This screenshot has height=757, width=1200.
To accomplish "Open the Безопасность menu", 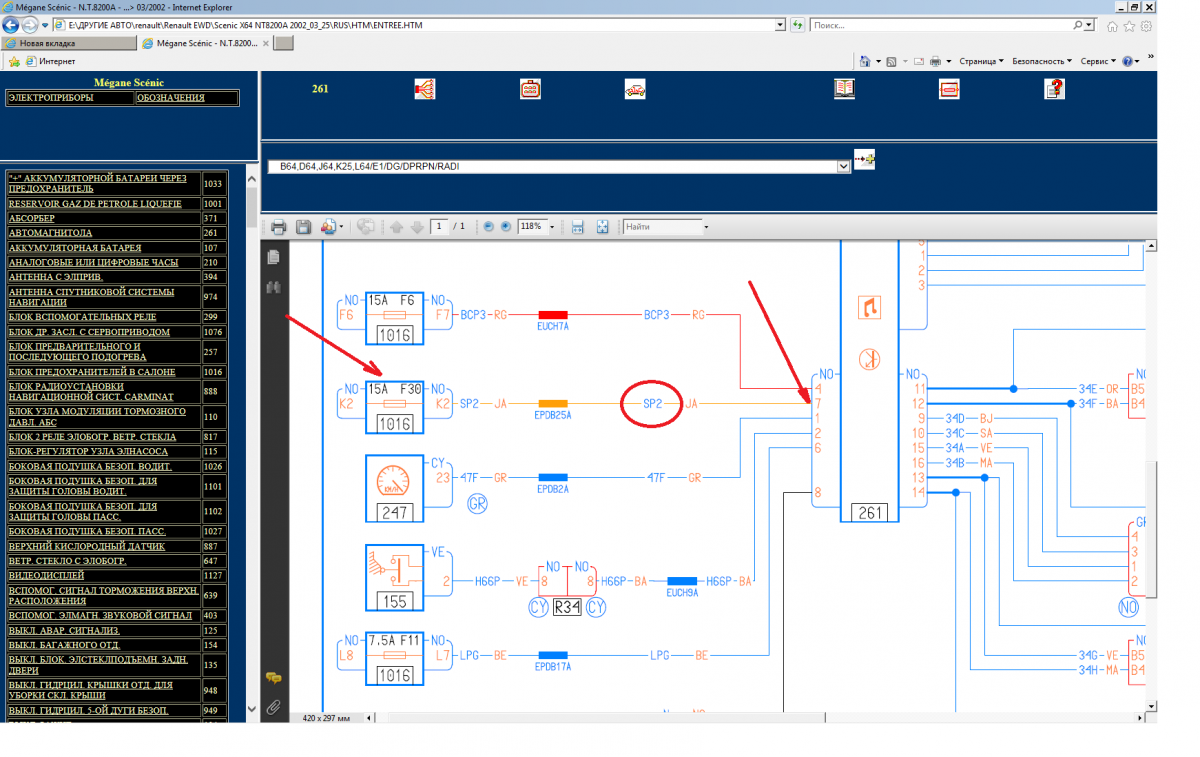I will 1042,61.
